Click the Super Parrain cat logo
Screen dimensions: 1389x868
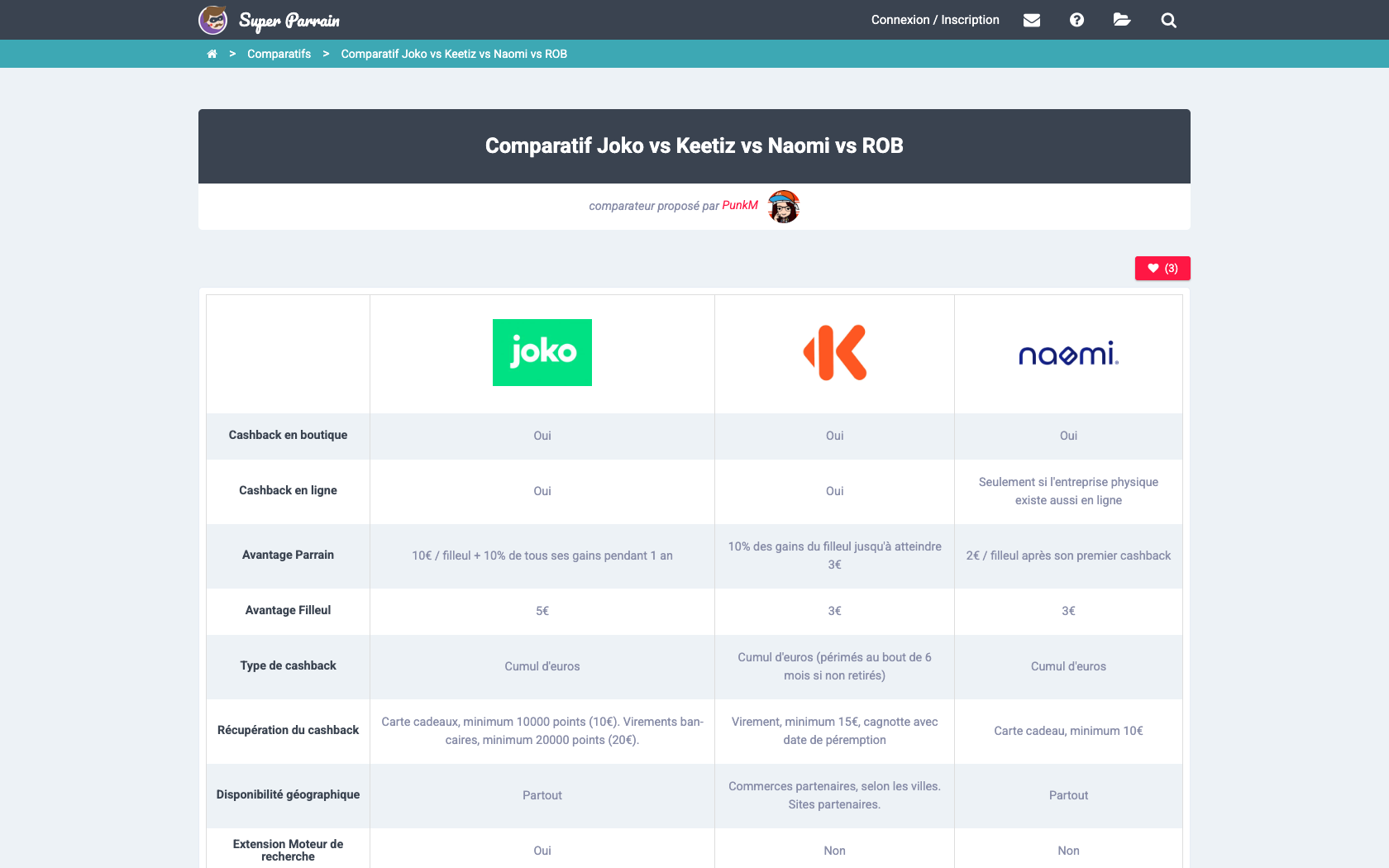point(212,19)
